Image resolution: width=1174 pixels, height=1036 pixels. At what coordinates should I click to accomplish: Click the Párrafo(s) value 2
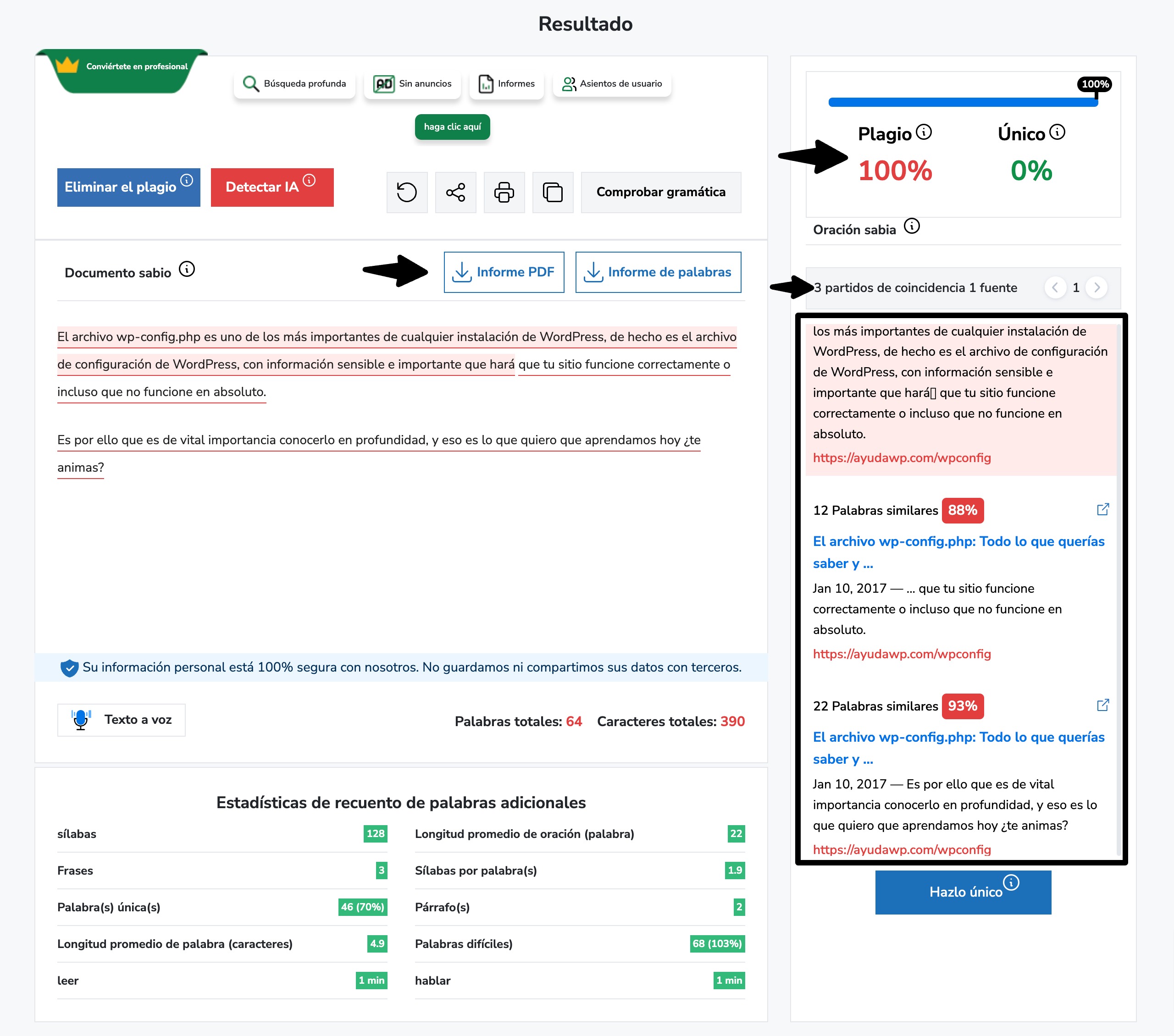coord(739,907)
